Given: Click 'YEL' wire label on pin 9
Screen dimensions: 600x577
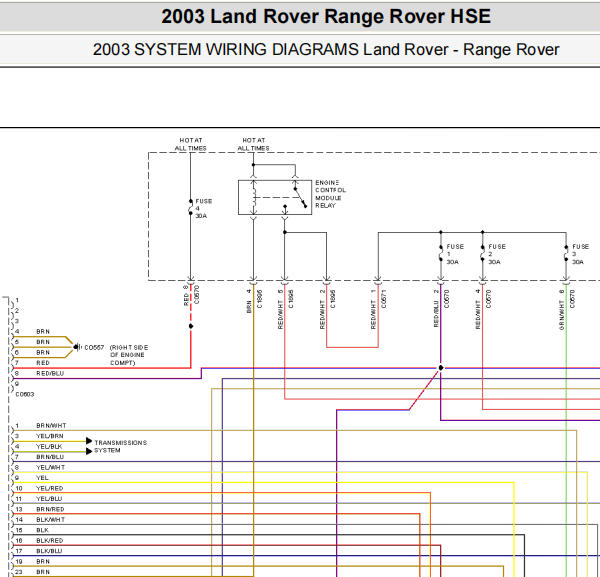Looking at the screenshot, I should (x=42, y=478).
